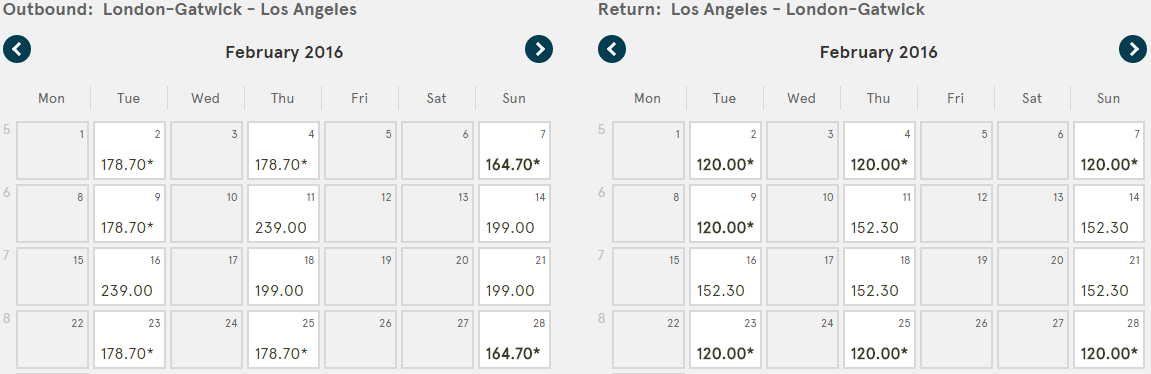Select return Feb 2 fare 120.00
Viewport: 1151px width, 374px height.
(725, 151)
